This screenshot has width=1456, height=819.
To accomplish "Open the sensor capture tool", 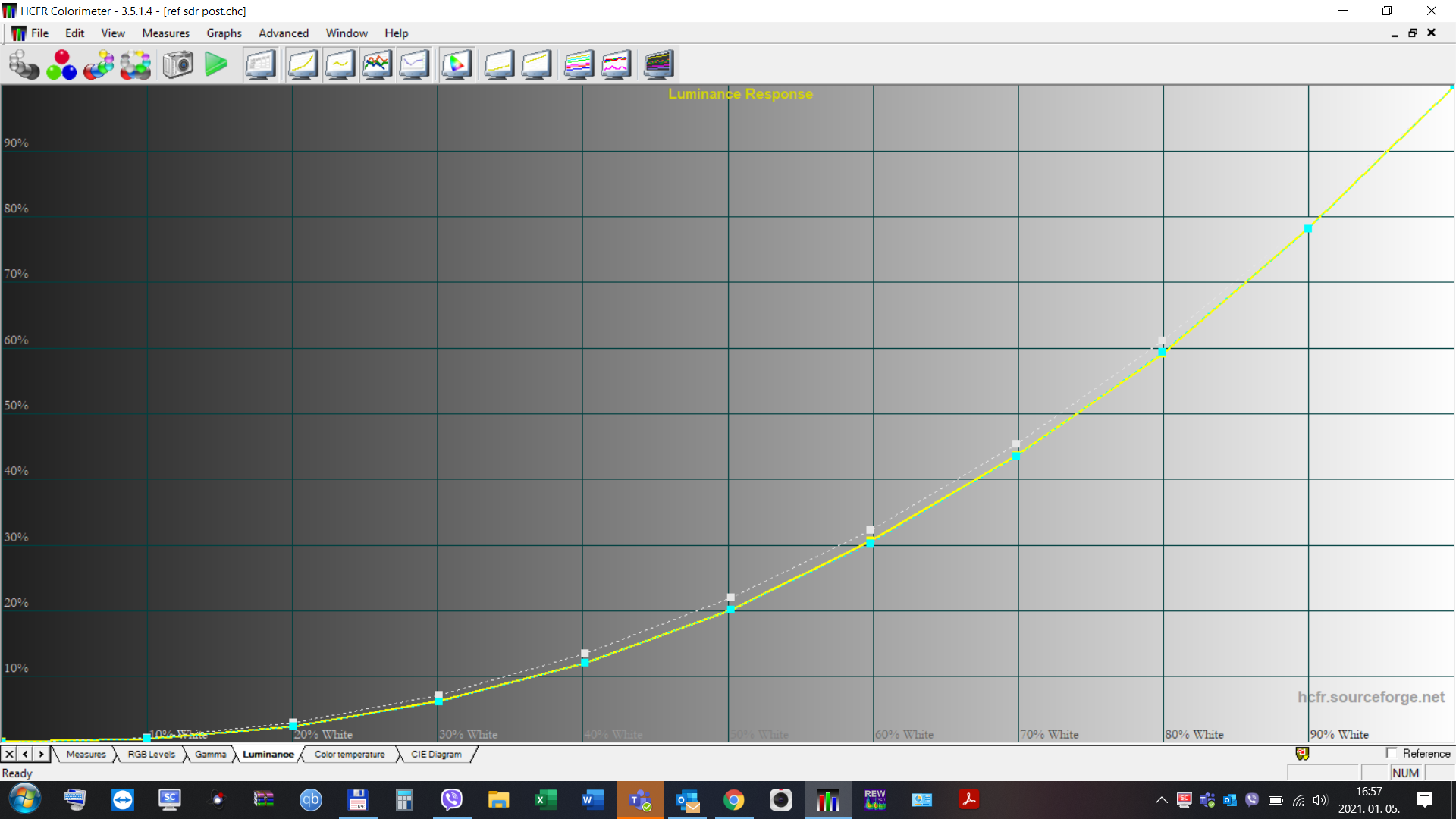I will [177, 64].
